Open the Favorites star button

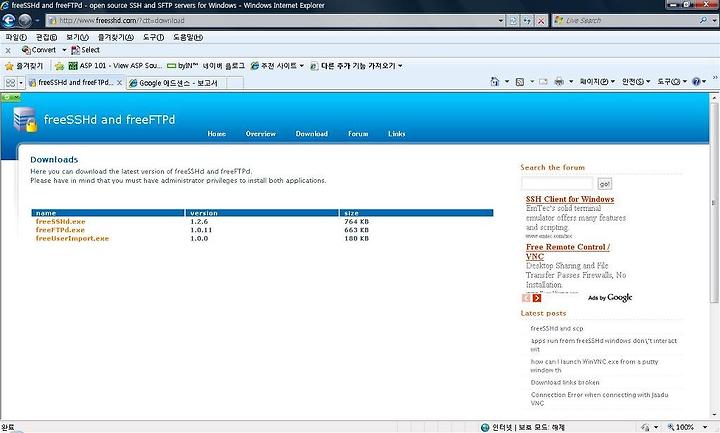(24, 66)
